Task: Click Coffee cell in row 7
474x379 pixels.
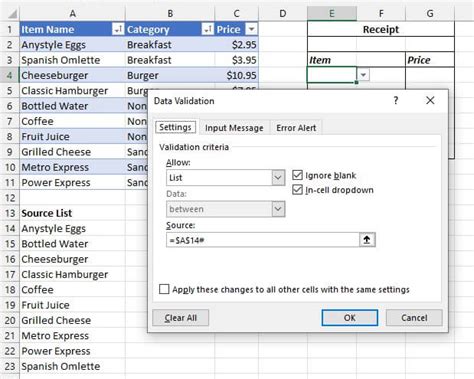Action: [x=72, y=121]
